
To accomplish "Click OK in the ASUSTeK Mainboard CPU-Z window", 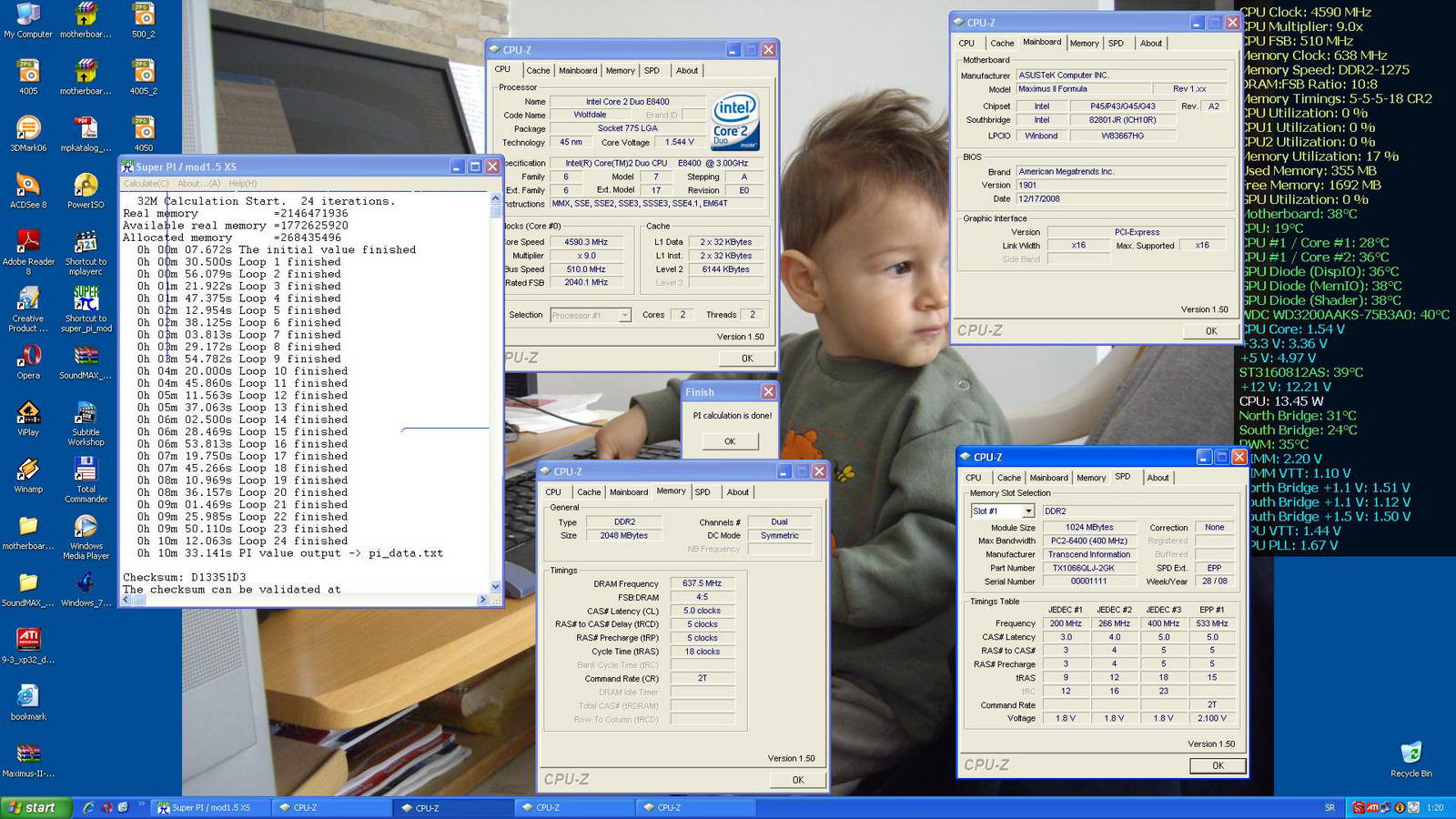I will 1211,331.
